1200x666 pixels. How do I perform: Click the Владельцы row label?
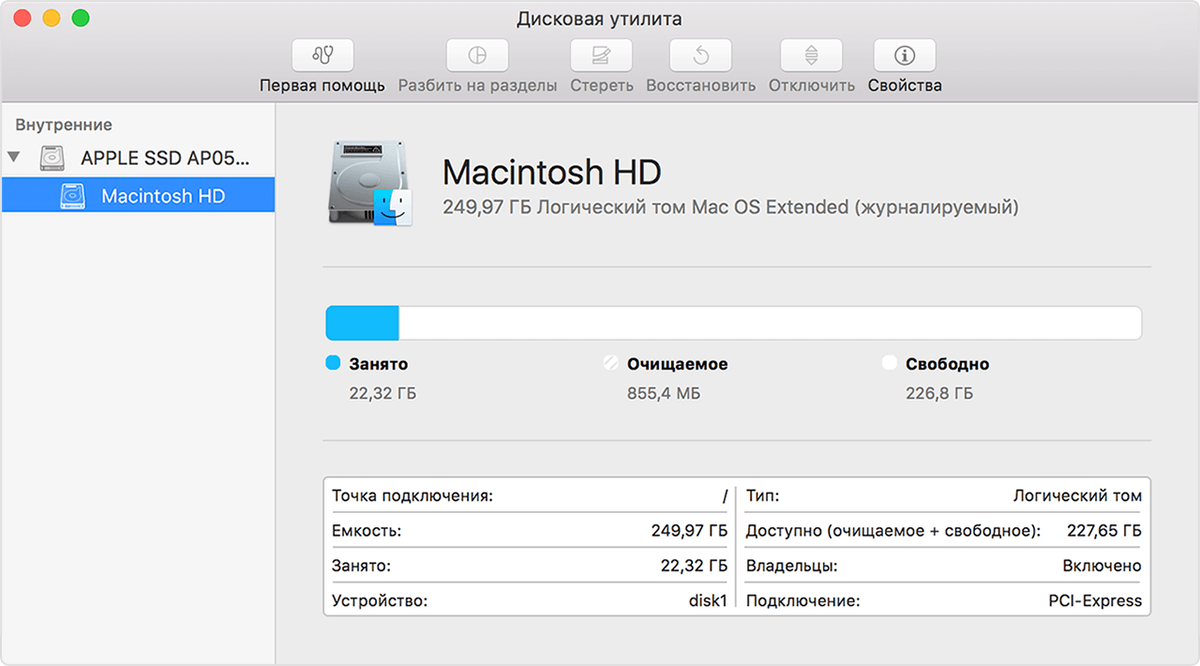[x=791, y=566]
